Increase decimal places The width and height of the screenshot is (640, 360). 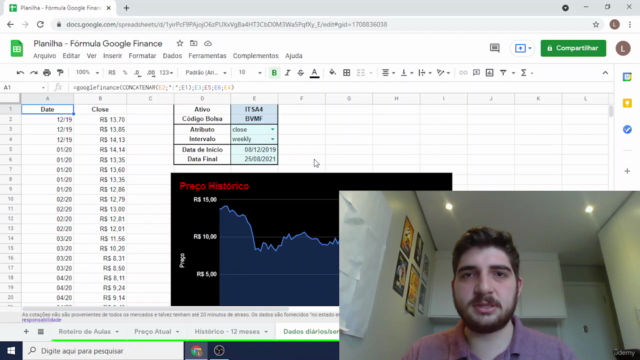tap(151, 73)
